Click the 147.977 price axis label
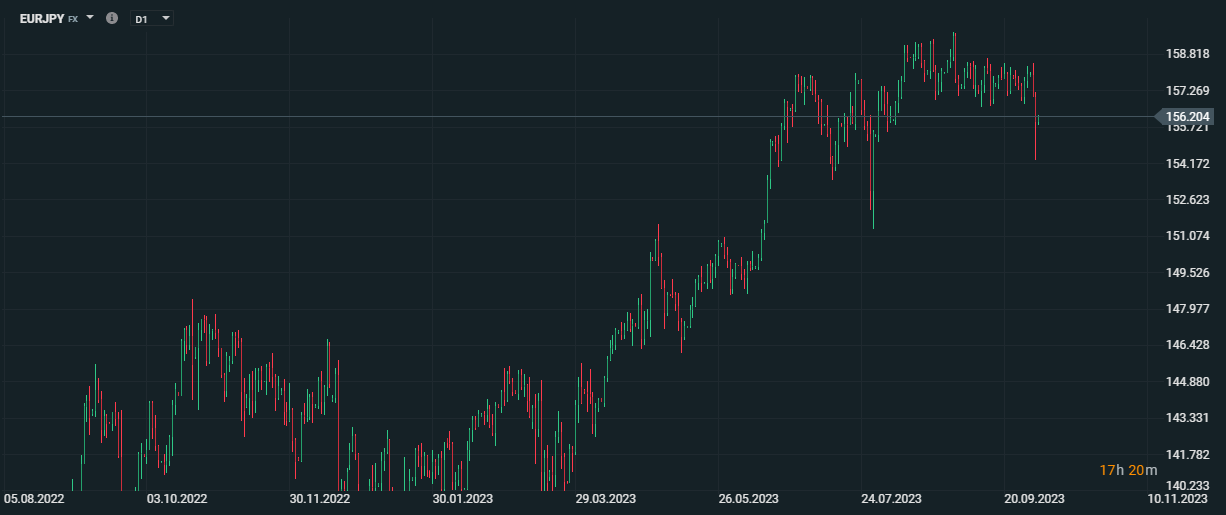 tap(1187, 308)
